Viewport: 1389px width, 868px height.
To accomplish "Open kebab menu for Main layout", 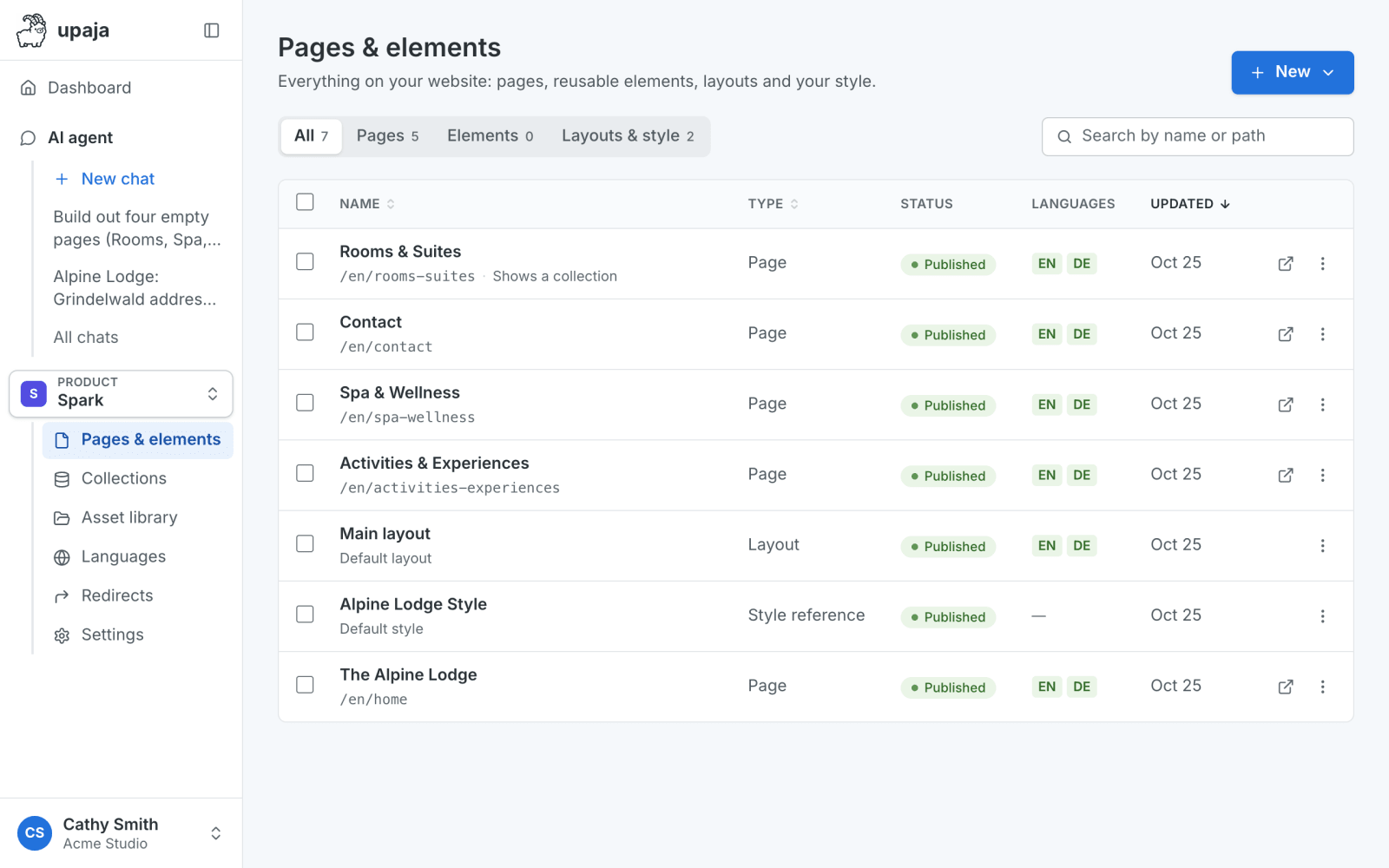I will (x=1322, y=546).
